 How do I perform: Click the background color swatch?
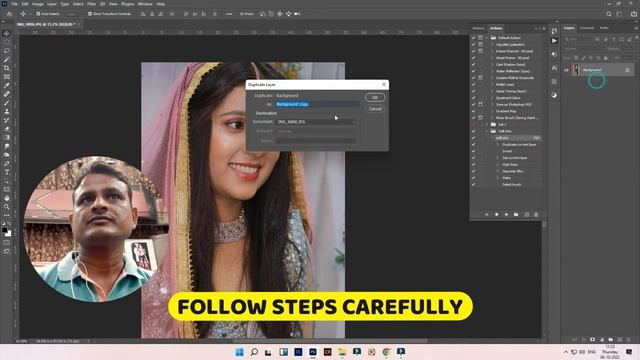9,234
